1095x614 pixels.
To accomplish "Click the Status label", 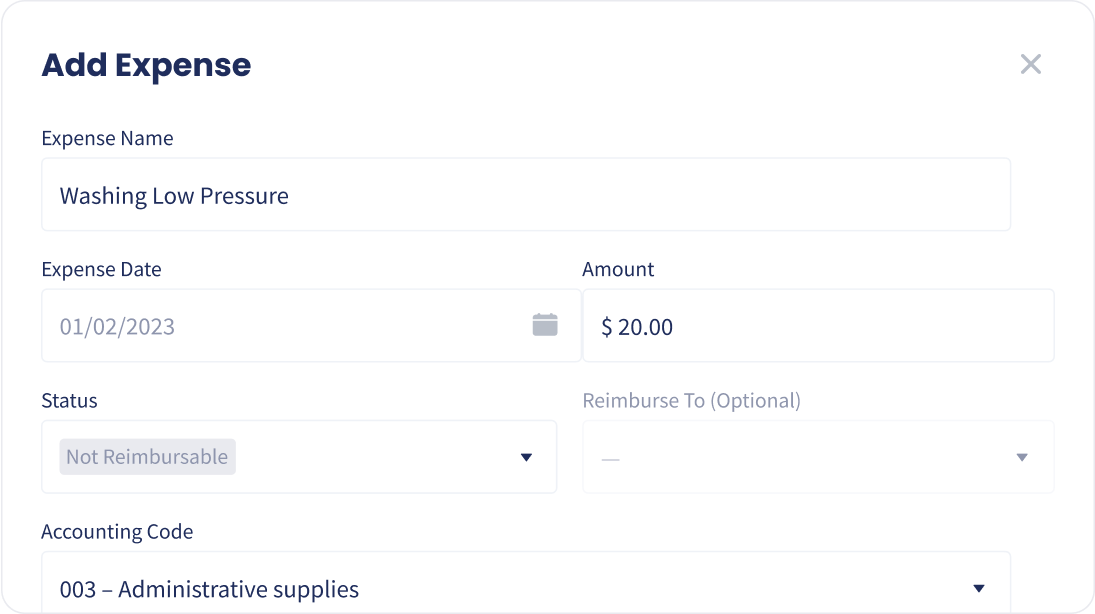I will pyautogui.click(x=69, y=401).
